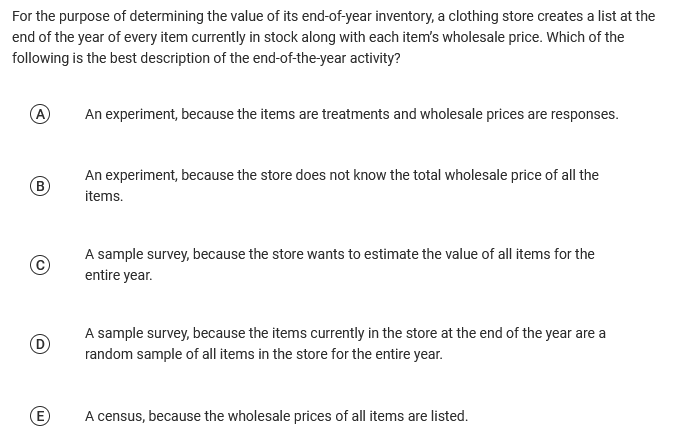Click the question line 'following is the best description'
Screen dimensions: 679x438
coord(206,58)
